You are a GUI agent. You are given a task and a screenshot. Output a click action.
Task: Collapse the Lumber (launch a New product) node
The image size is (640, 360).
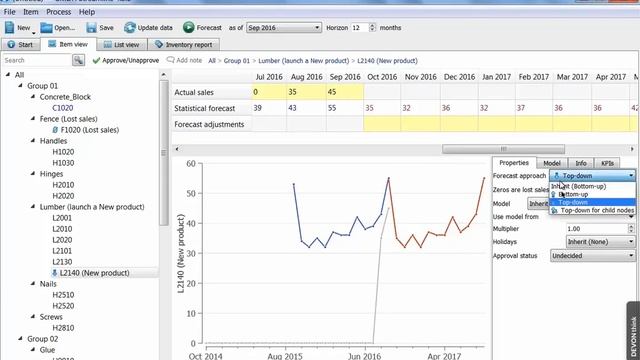point(33,207)
